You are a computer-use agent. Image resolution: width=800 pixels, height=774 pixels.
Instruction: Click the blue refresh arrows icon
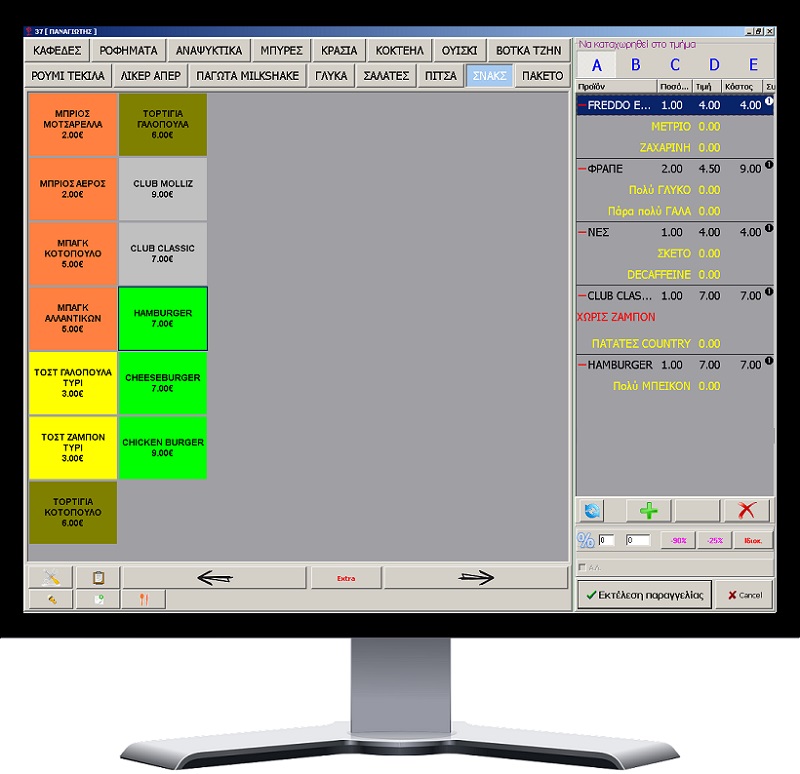590,511
